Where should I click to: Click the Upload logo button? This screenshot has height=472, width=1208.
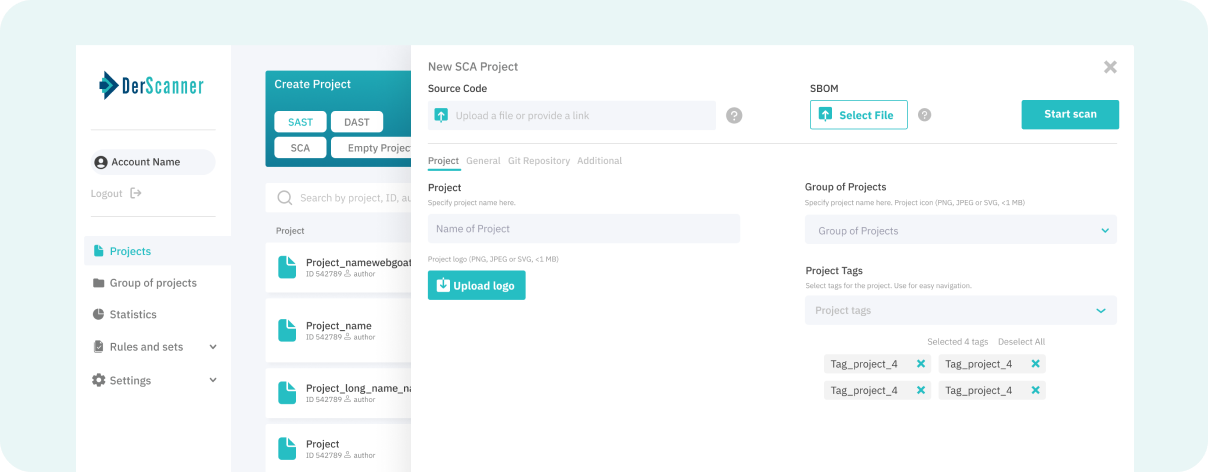[x=476, y=286]
